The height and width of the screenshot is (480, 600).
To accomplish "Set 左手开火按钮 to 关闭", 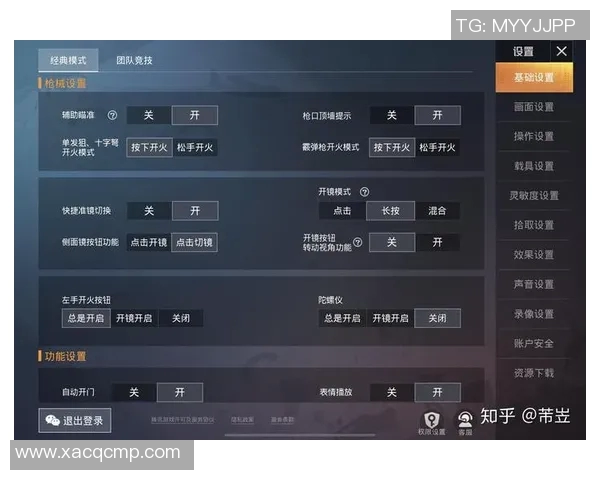I will coord(181,318).
